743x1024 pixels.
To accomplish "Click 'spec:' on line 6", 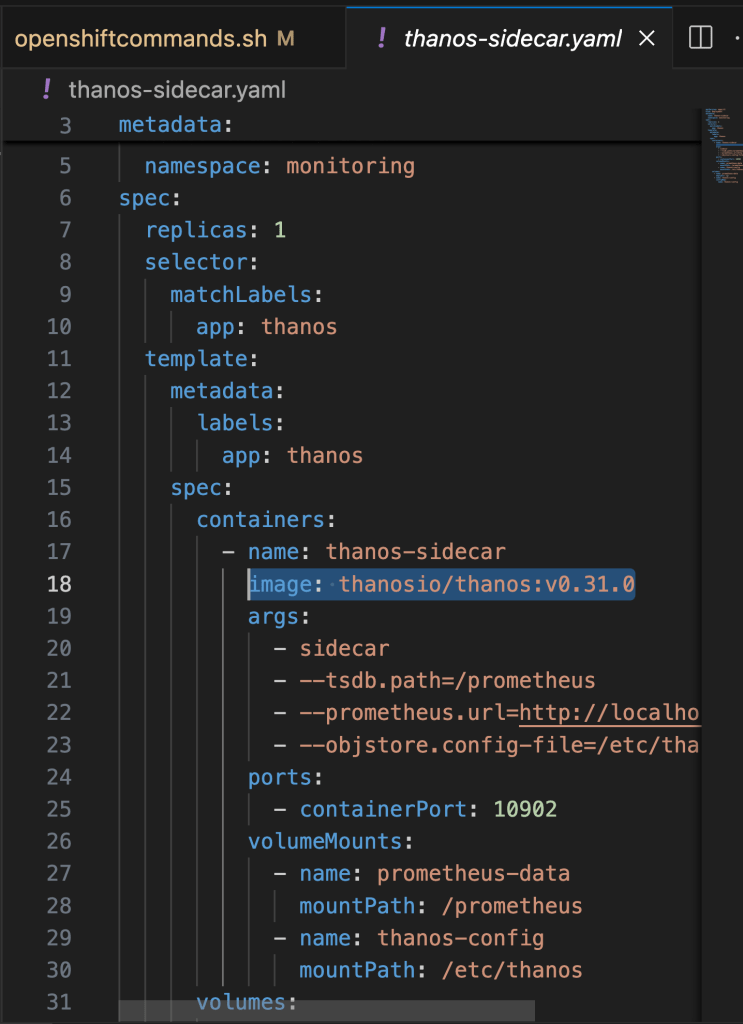I will (150, 198).
